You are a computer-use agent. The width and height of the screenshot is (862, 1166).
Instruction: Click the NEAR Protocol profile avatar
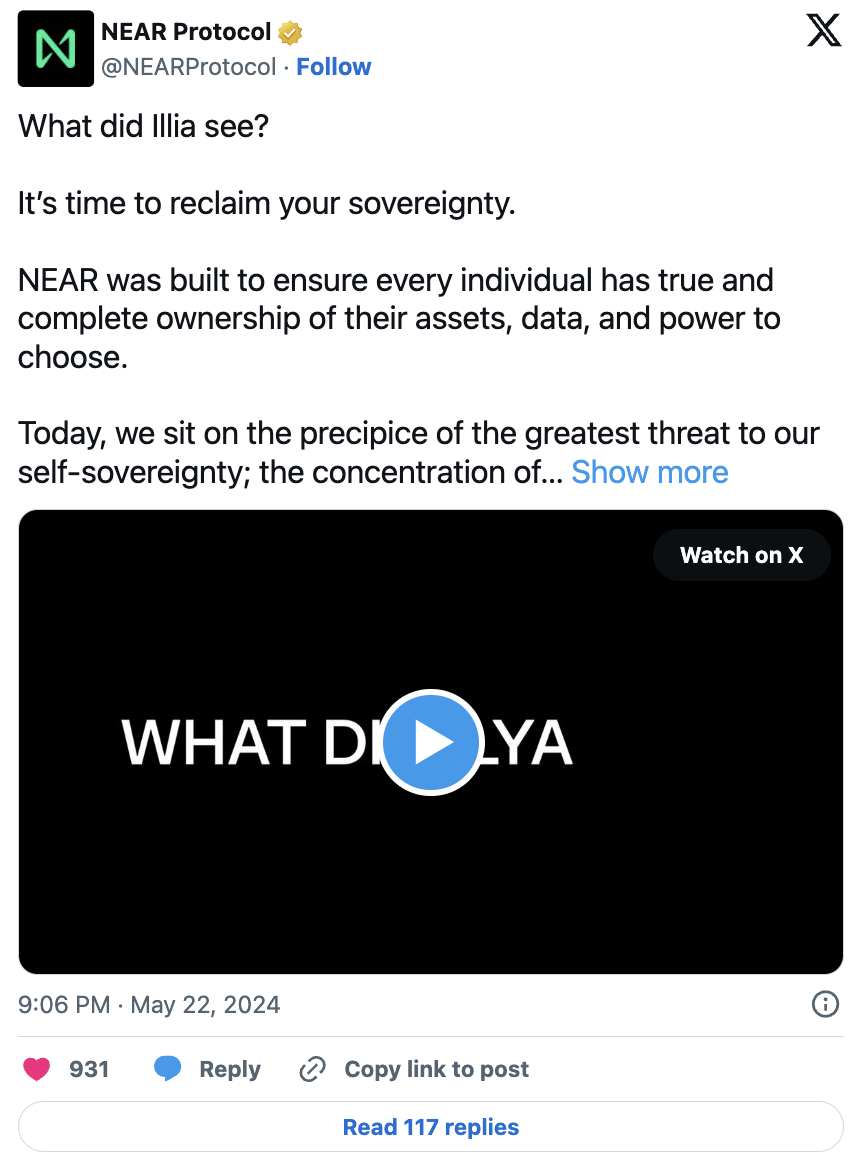(x=55, y=48)
